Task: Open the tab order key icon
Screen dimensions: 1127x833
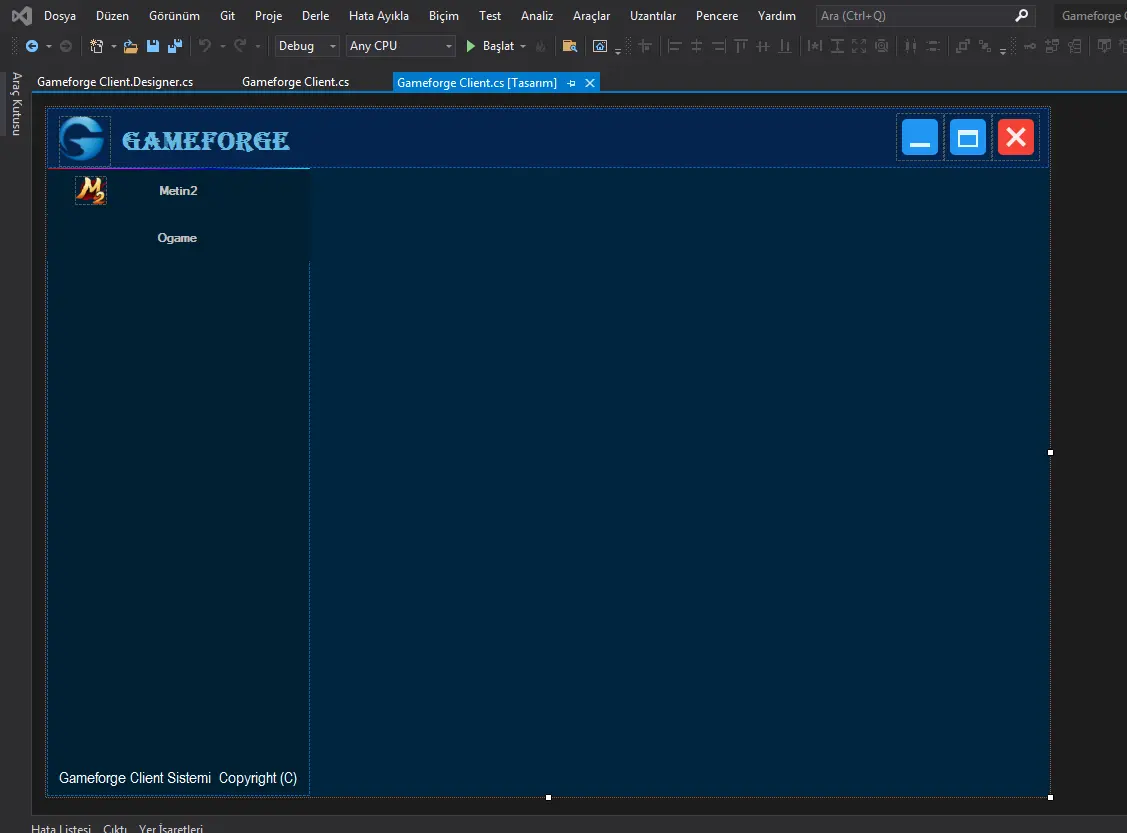Action: click(1030, 46)
